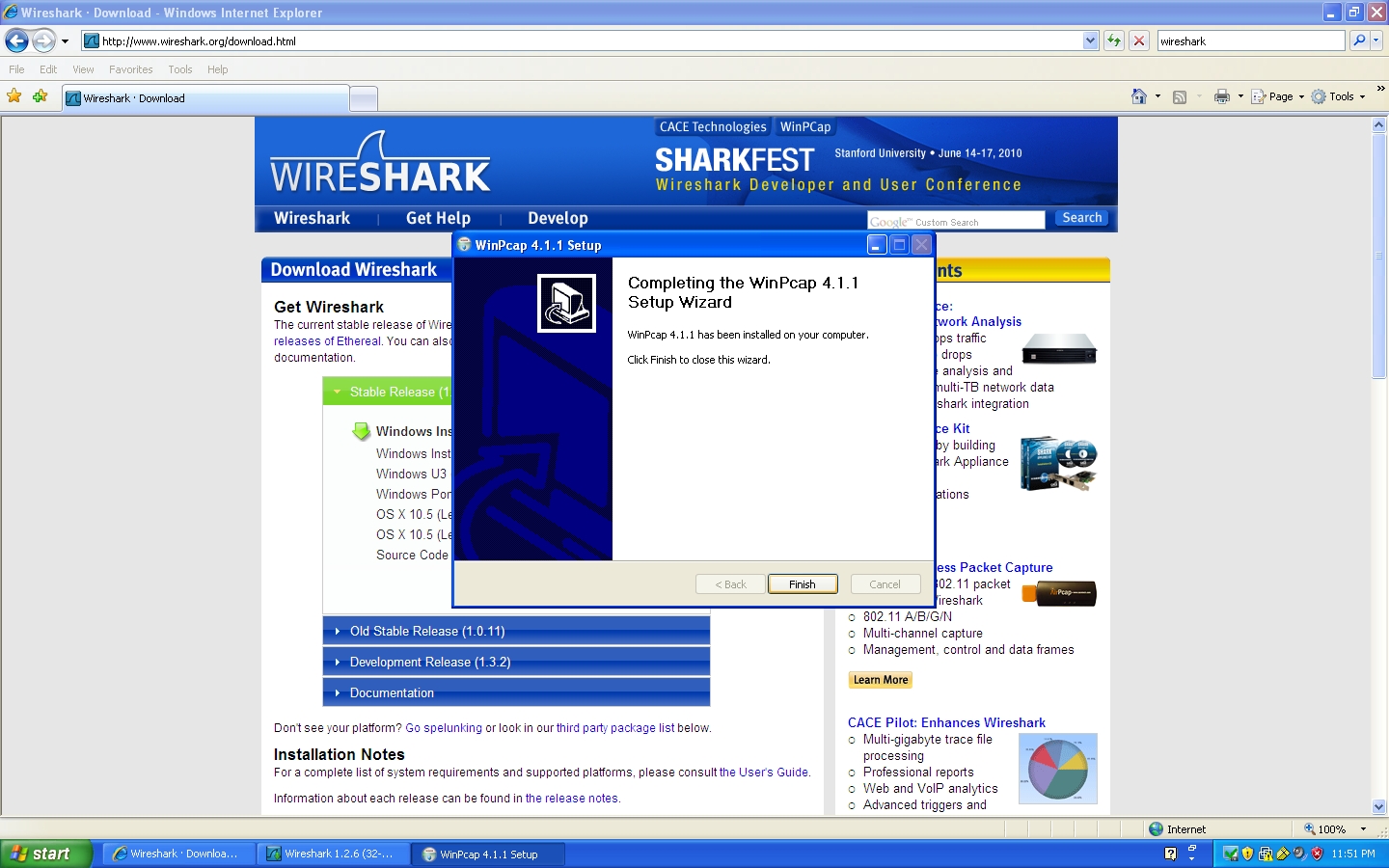Open the Print dropdown arrow
Screen dimensions: 1389x868
(1240, 96)
